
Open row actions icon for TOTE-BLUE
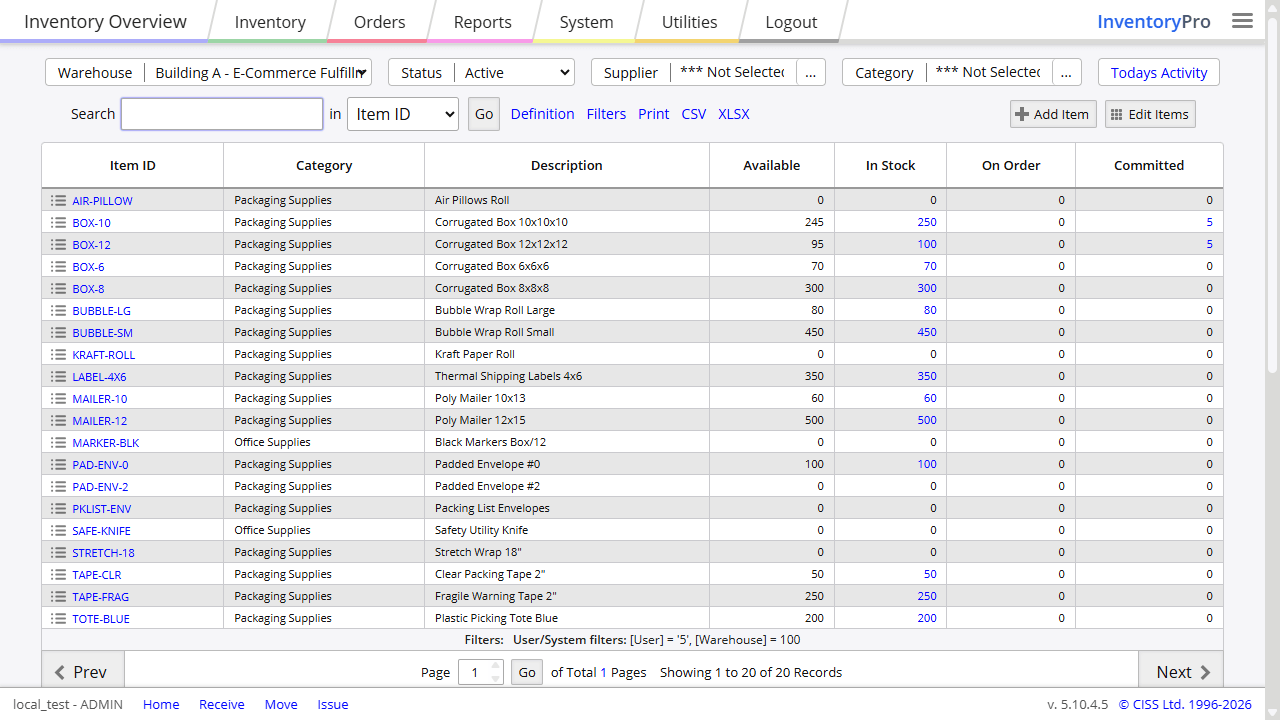pyautogui.click(x=58, y=619)
